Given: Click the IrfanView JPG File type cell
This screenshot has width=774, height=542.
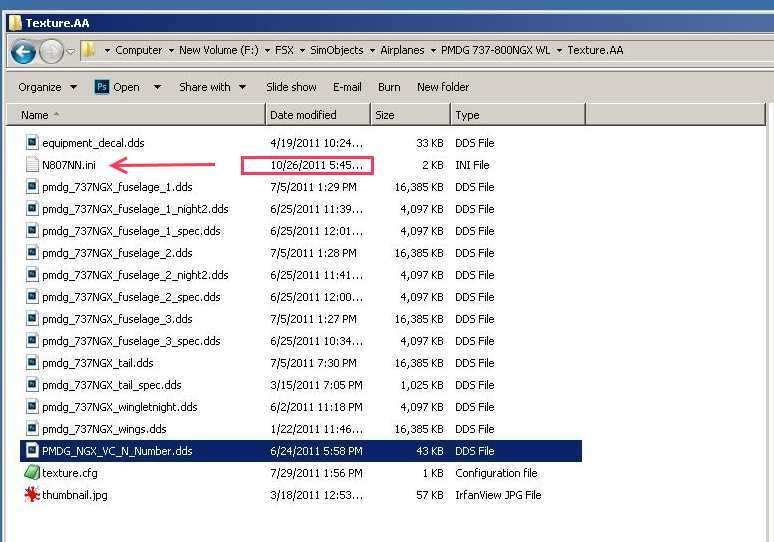Looking at the screenshot, I should 498,495.
